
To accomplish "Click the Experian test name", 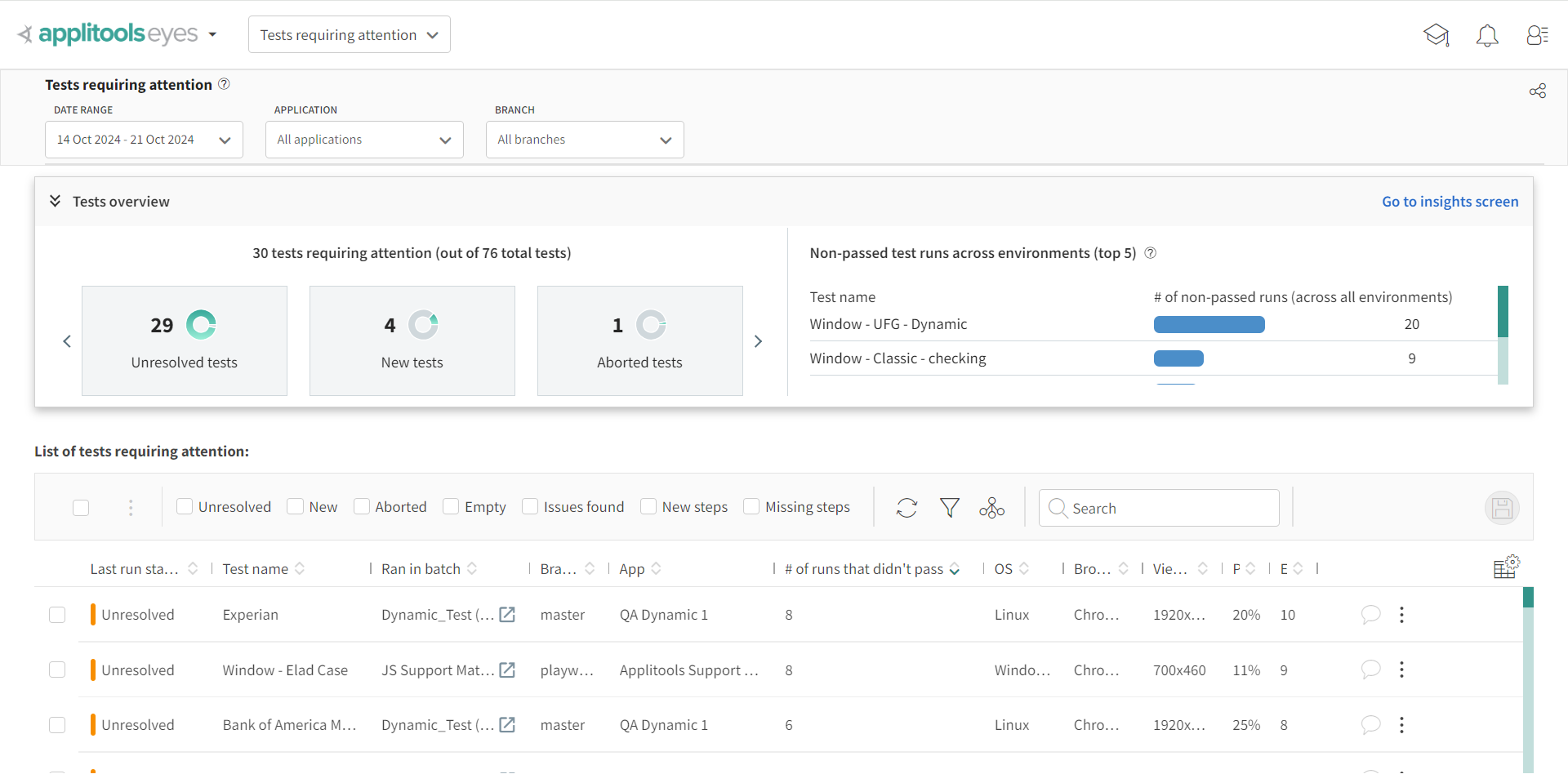I will (x=251, y=615).
